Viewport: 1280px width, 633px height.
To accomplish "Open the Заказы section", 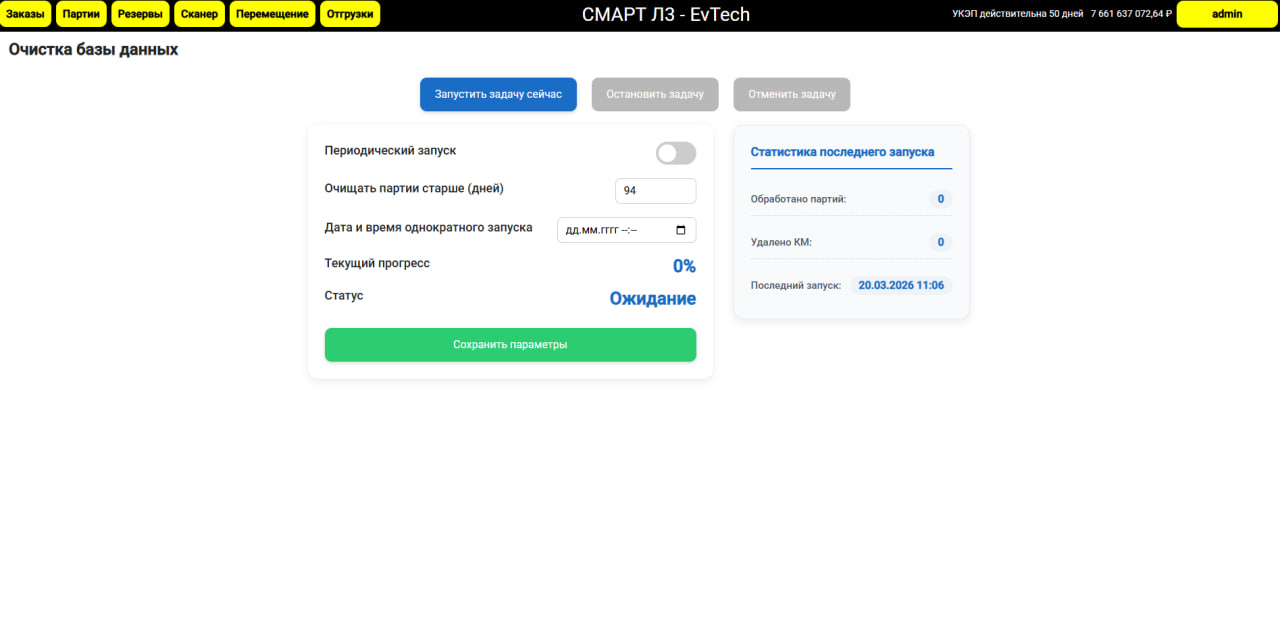I will 26,14.
